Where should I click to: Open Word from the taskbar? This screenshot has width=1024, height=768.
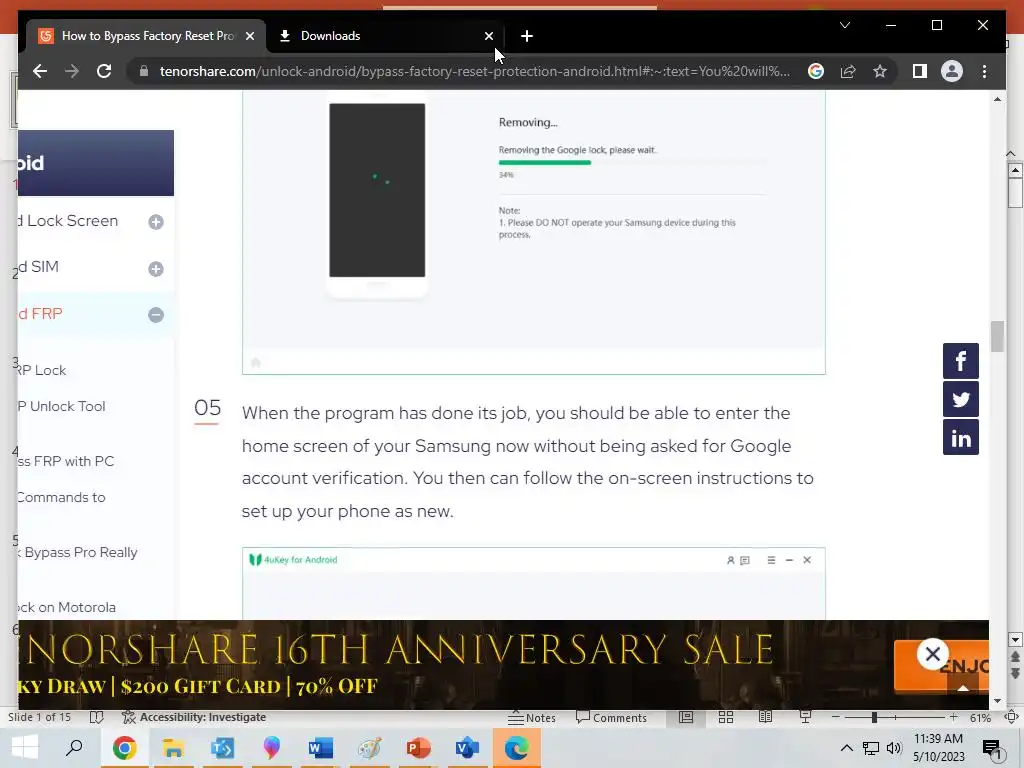[x=321, y=748]
